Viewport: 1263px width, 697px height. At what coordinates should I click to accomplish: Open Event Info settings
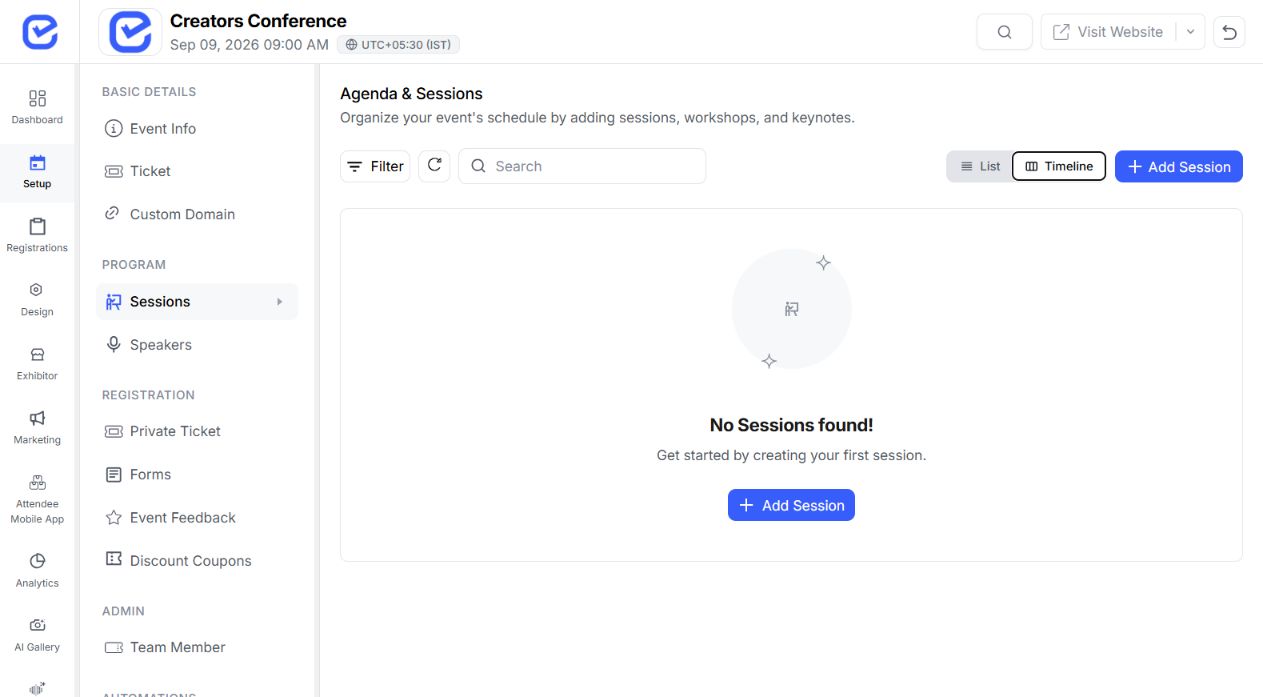click(197, 129)
